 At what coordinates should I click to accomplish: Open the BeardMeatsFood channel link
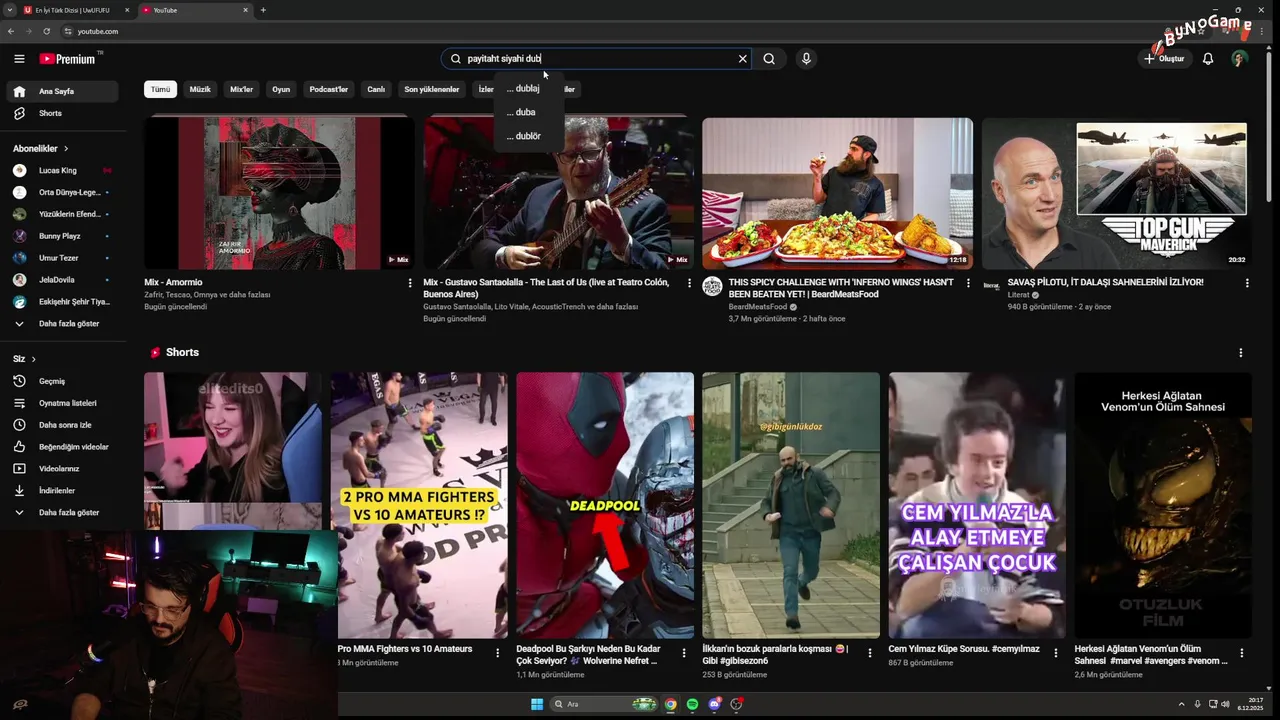[x=757, y=307]
